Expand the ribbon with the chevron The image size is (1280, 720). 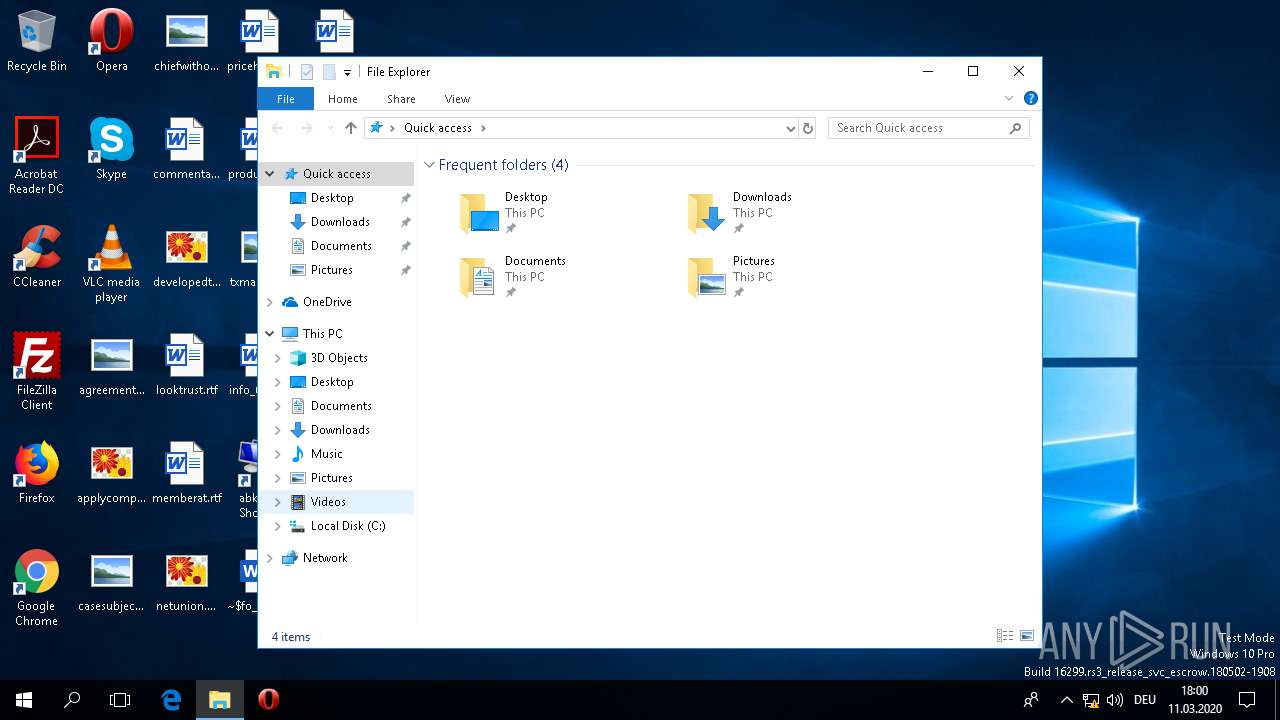pos(1009,98)
